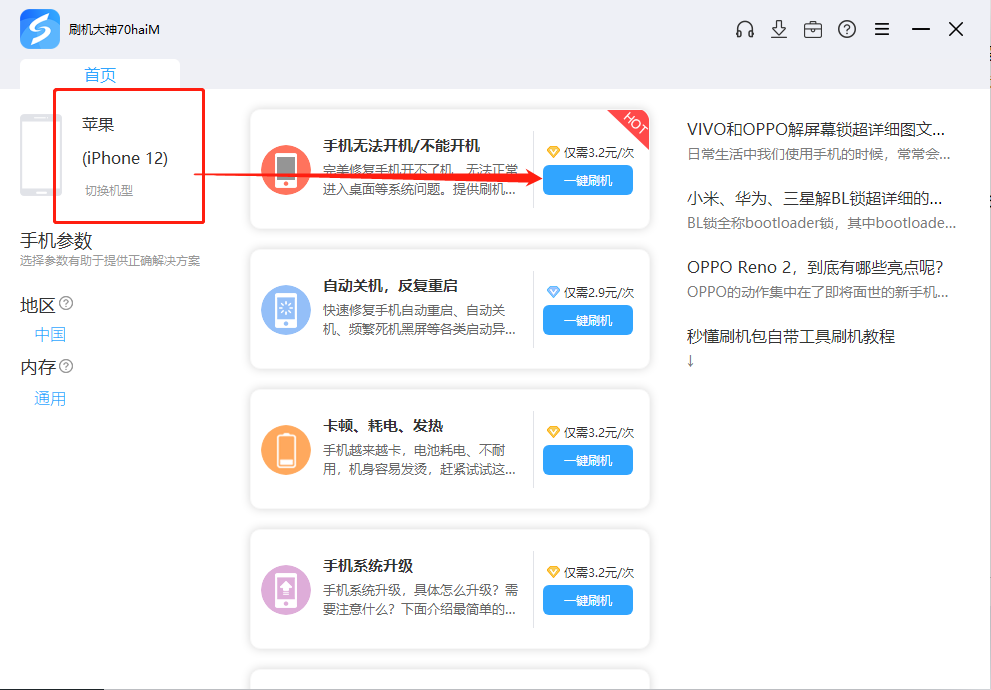Open the toolbox briefcase icon
991x690 pixels.
point(813,29)
